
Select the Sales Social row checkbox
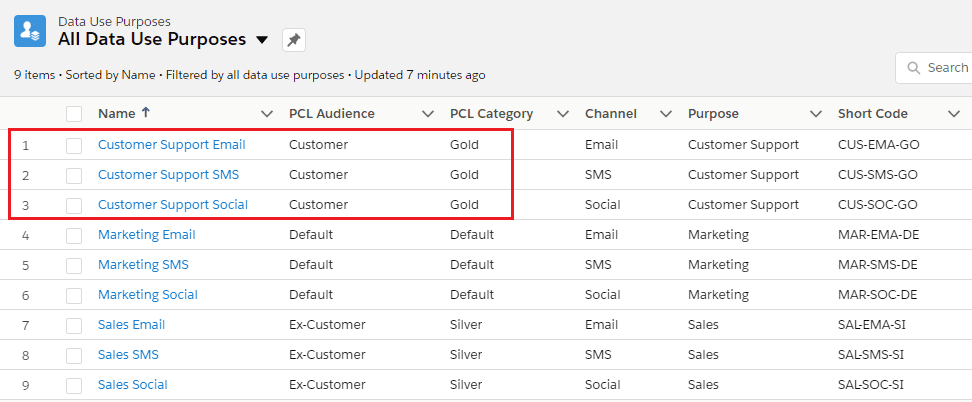pyautogui.click(x=74, y=385)
